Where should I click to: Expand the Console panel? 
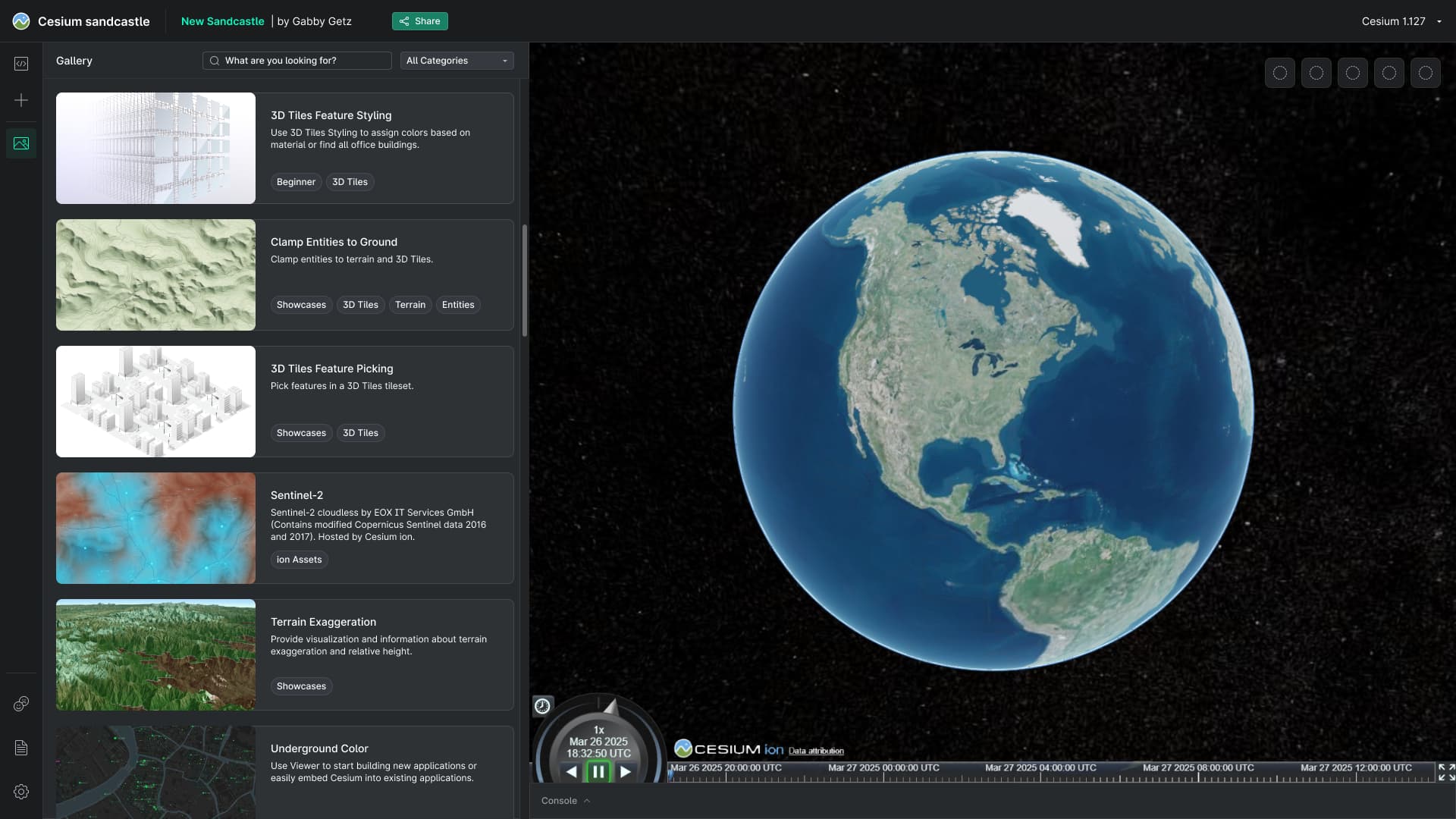566,801
